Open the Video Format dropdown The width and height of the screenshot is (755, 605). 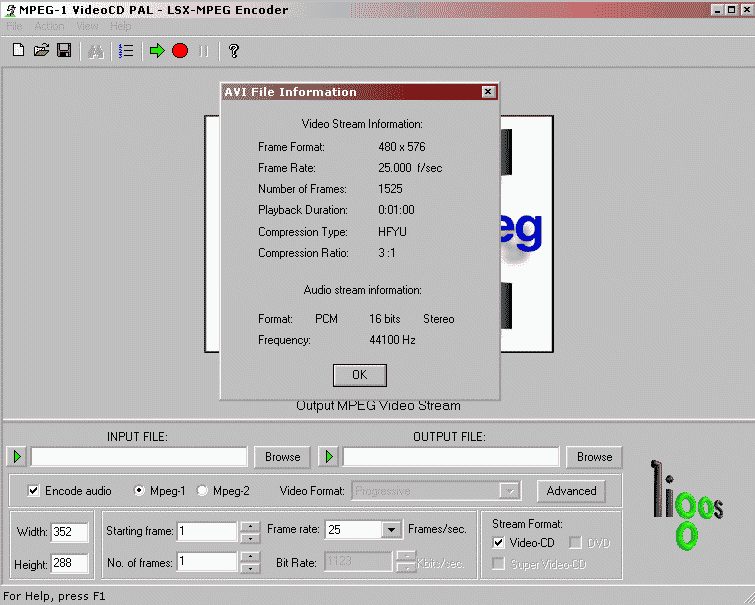tap(509, 491)
